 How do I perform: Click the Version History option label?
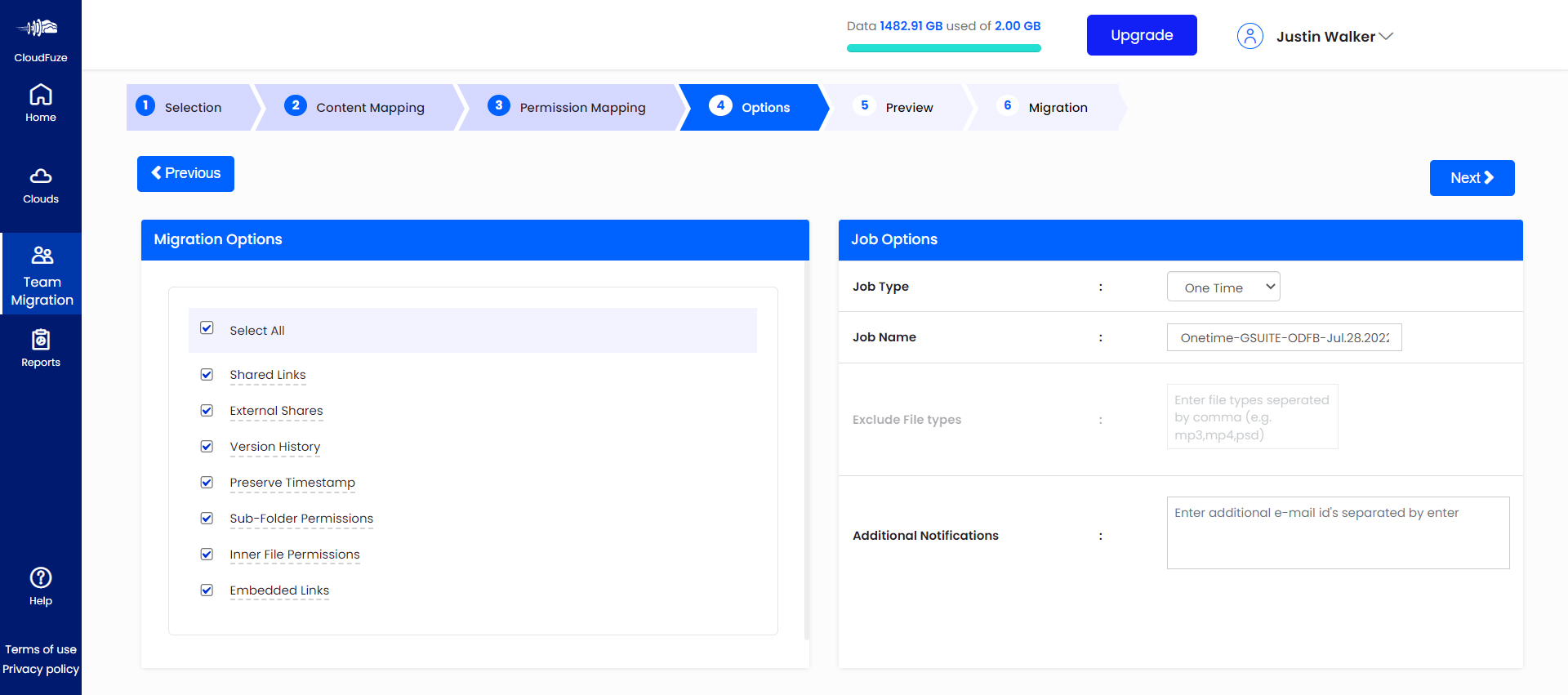point(274,447)
